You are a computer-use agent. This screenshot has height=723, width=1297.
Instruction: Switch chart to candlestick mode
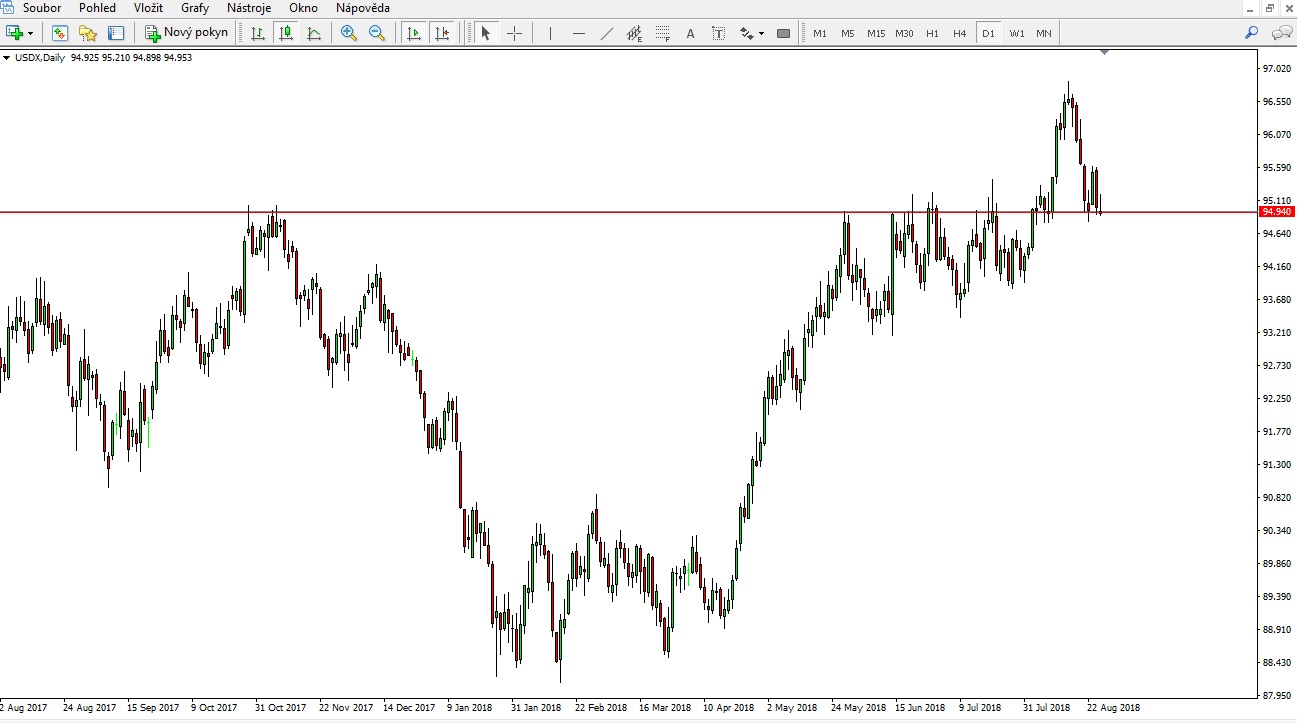[286, 33]
